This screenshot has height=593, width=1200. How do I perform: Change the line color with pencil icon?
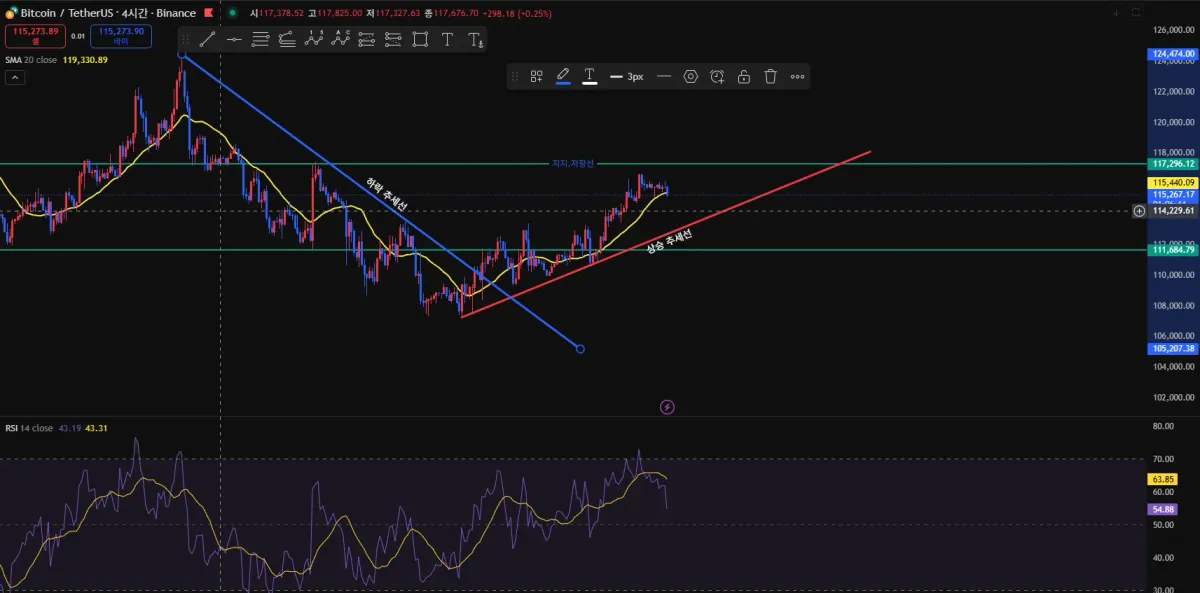(x=563, y=76)
